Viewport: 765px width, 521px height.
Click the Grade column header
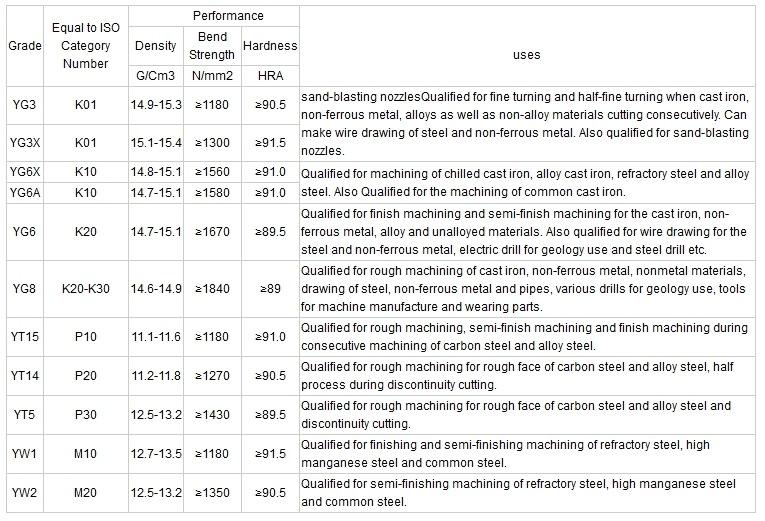click(x=19, y=46)
